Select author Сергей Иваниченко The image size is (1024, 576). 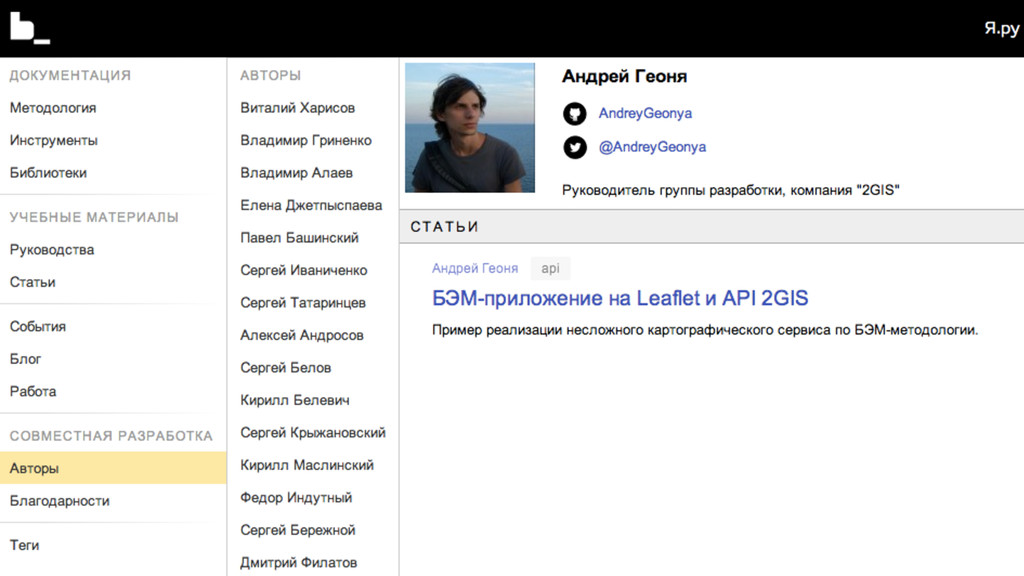(304, 270)
